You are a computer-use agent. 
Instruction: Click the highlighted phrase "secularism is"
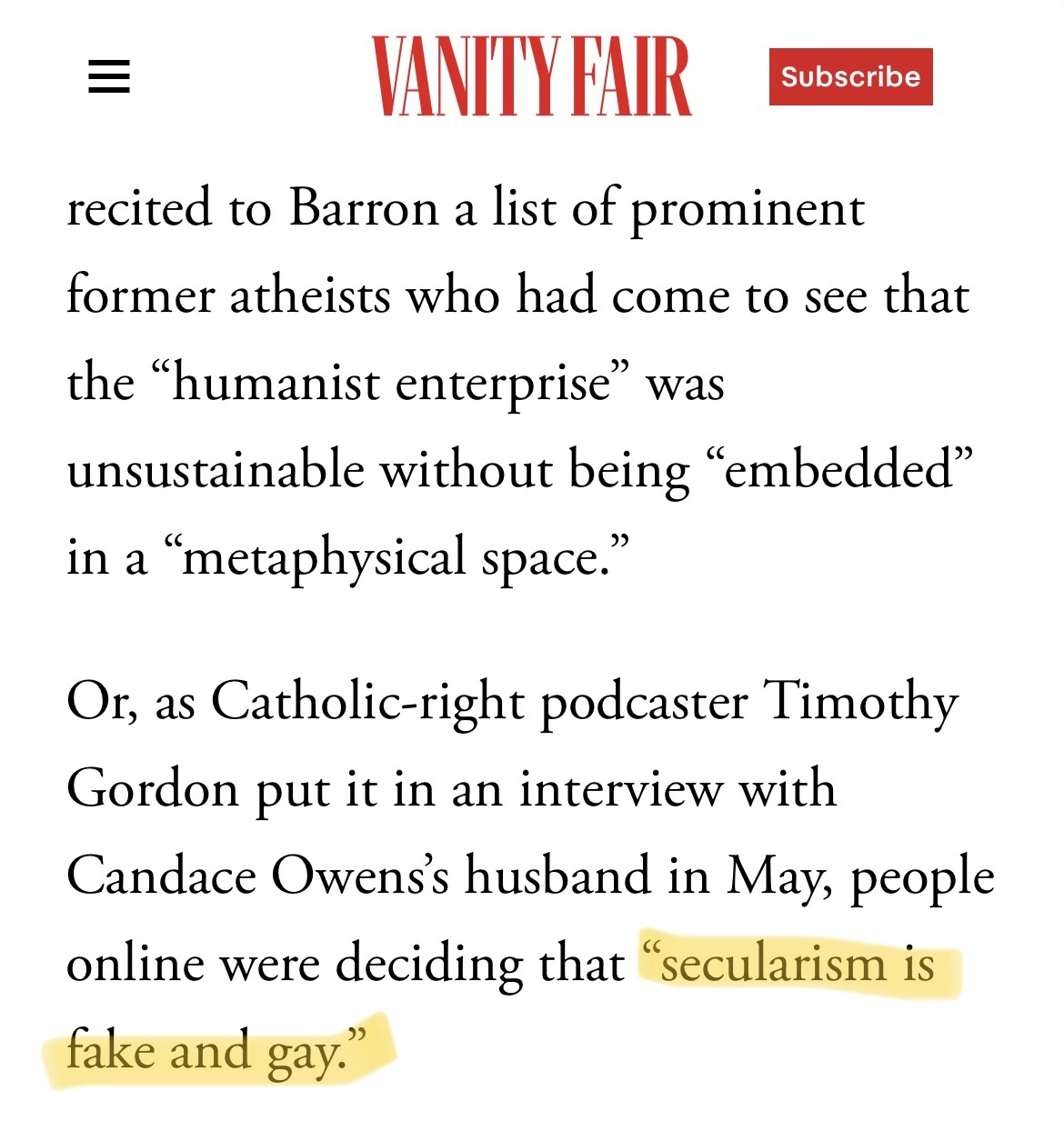[788, 963]
